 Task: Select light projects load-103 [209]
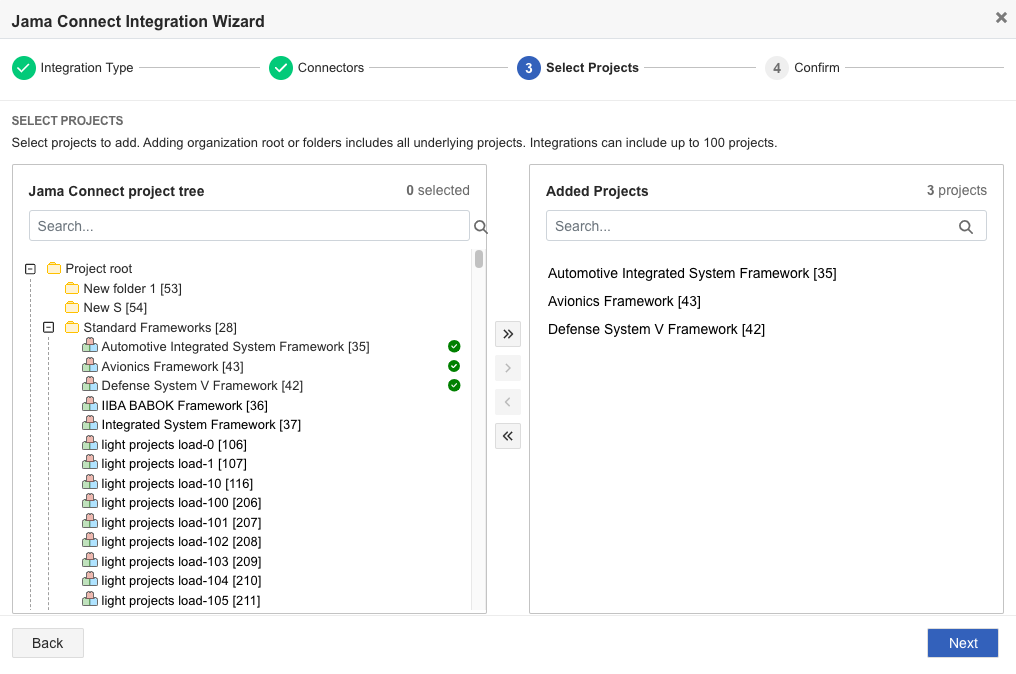coord(181,562)
